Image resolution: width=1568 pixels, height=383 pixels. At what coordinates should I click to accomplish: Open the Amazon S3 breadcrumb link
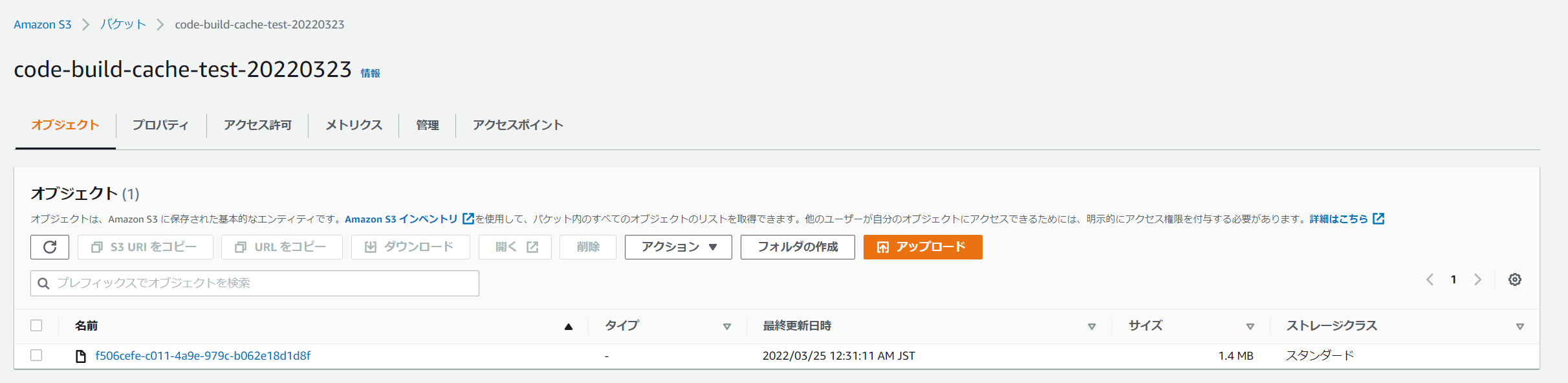click(x=43, y=25)
